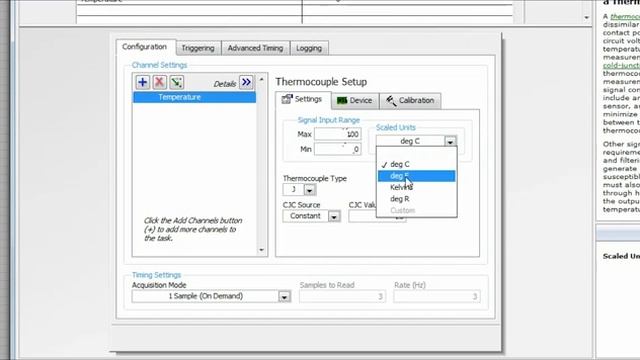Open the CJC Source Constant dropdown
Screen dimensions: 640x360
[334, 216]
